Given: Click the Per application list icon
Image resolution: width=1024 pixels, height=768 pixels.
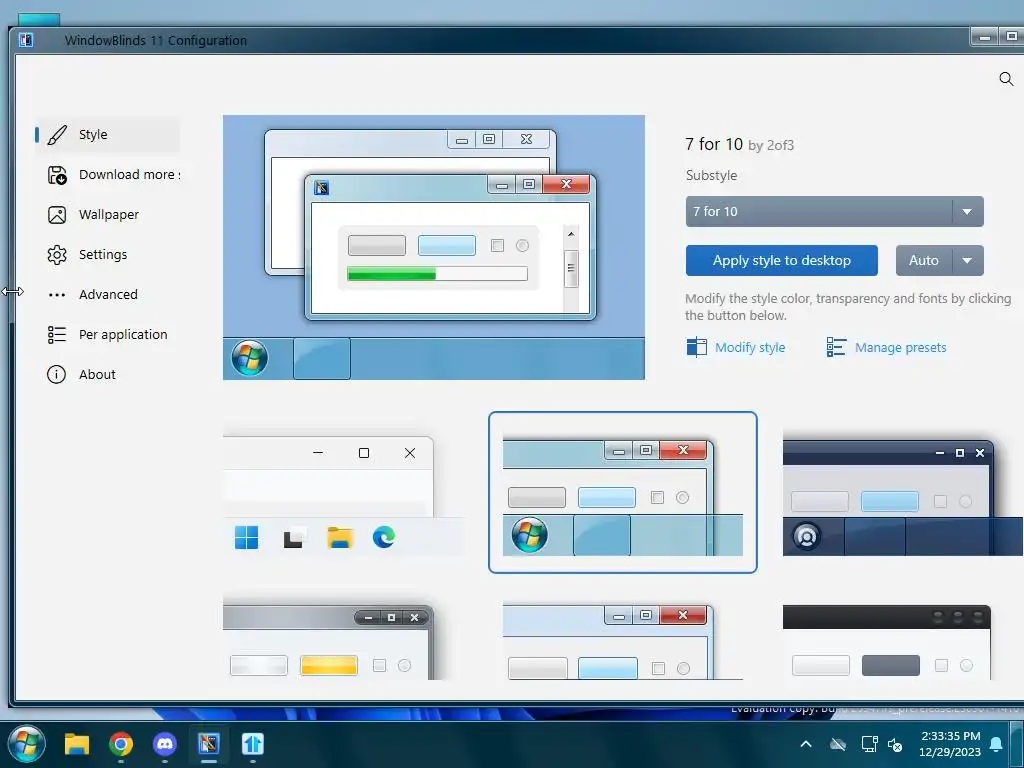Looking at the screenshot, I should (57, 334).
